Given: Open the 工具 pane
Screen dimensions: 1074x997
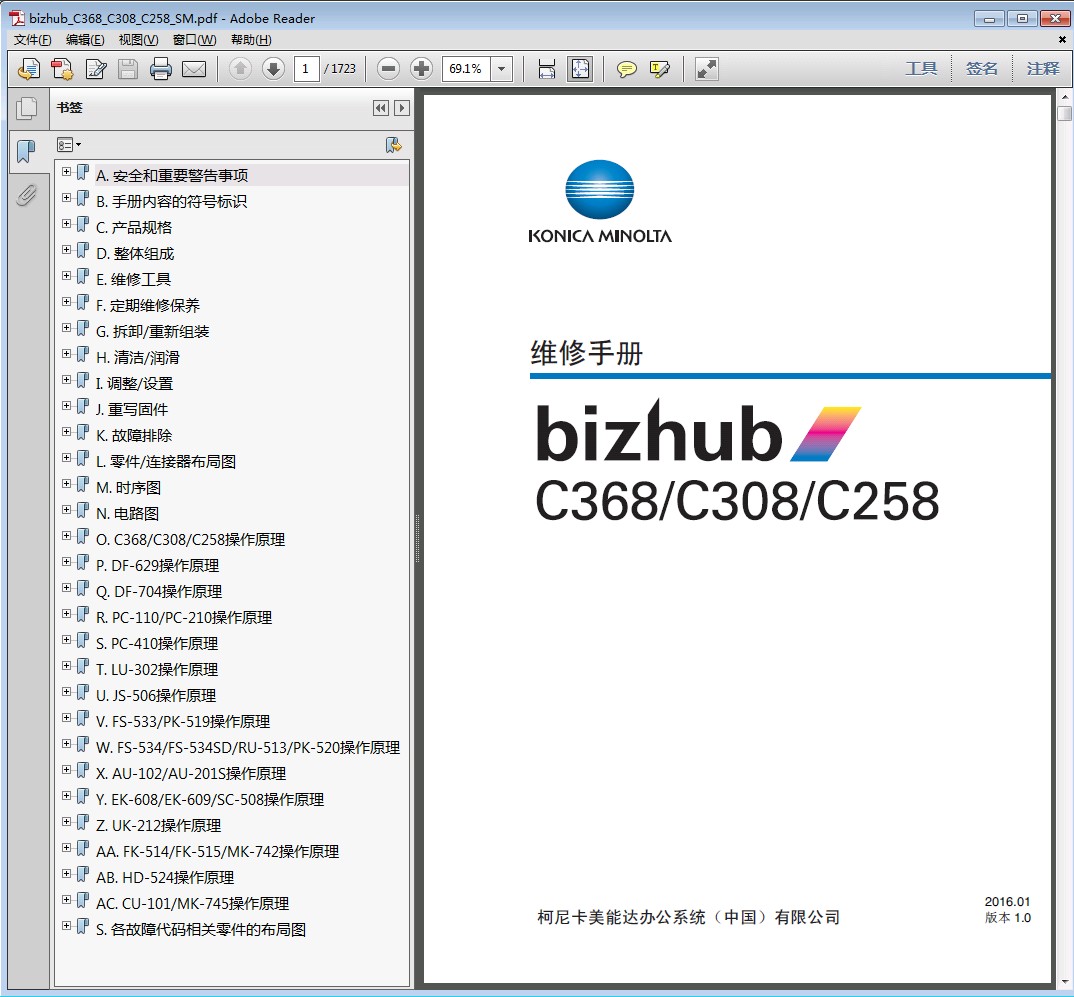Looking at the screenshot, I should (921, 68).
